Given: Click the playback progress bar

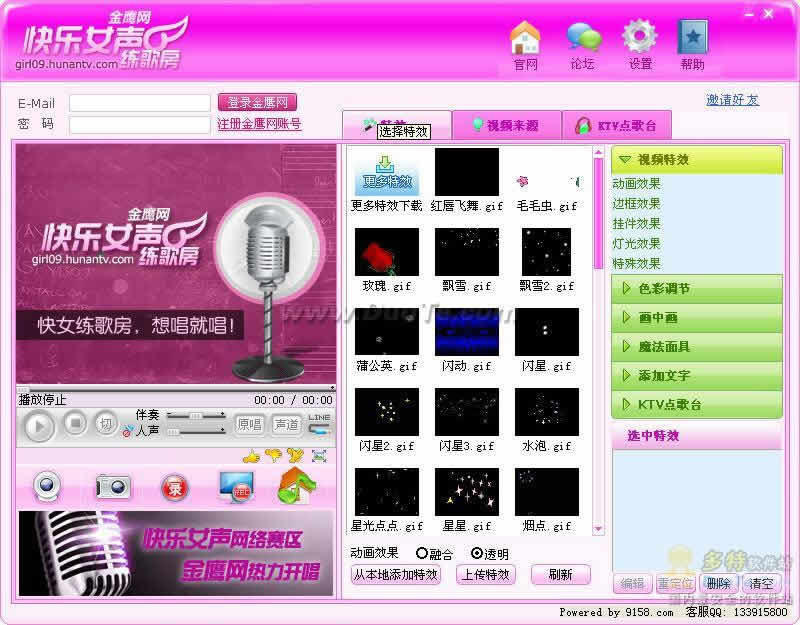Looking at the screenshot, I should point(176,388).
